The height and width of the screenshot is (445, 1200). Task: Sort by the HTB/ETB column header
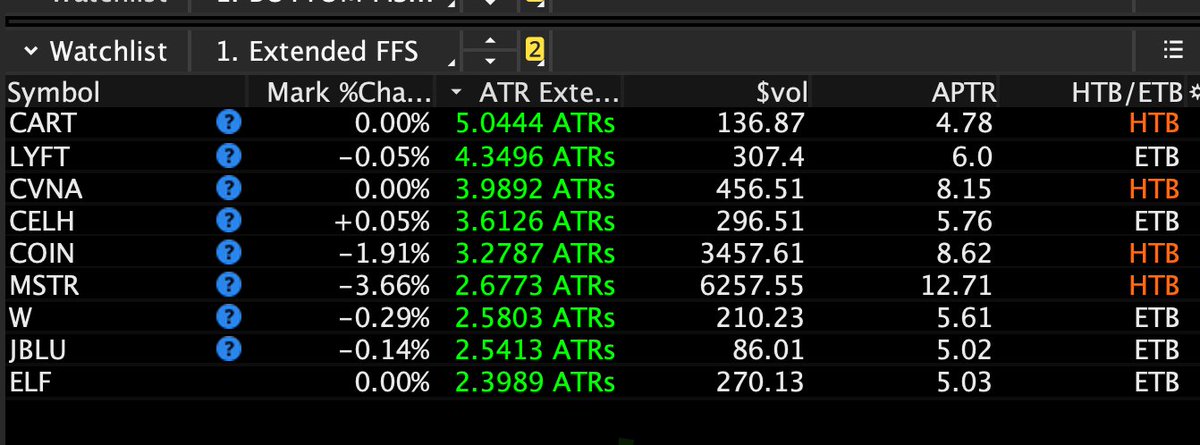(1126, 93)
